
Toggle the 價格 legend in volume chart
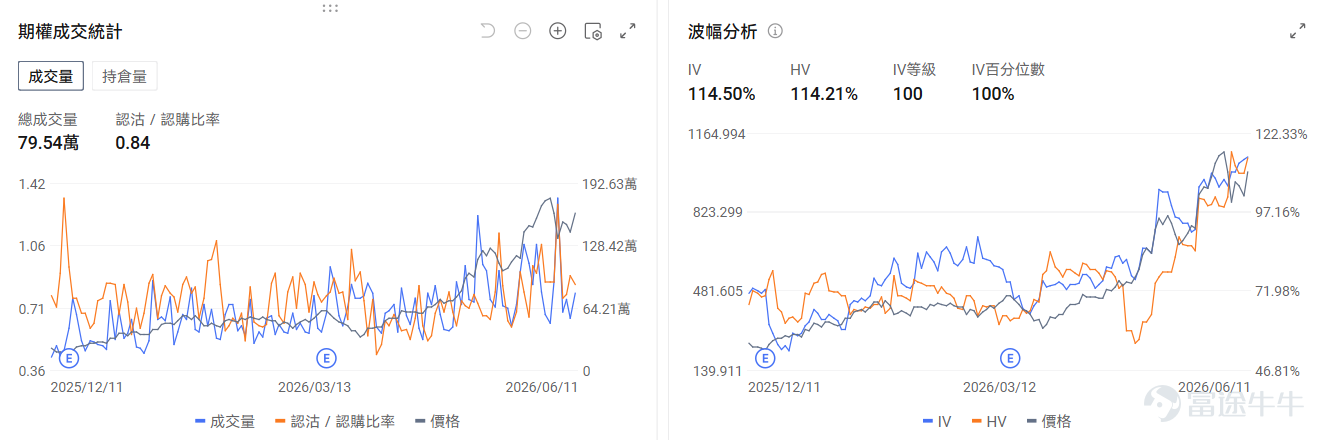[x=438, y=422]
